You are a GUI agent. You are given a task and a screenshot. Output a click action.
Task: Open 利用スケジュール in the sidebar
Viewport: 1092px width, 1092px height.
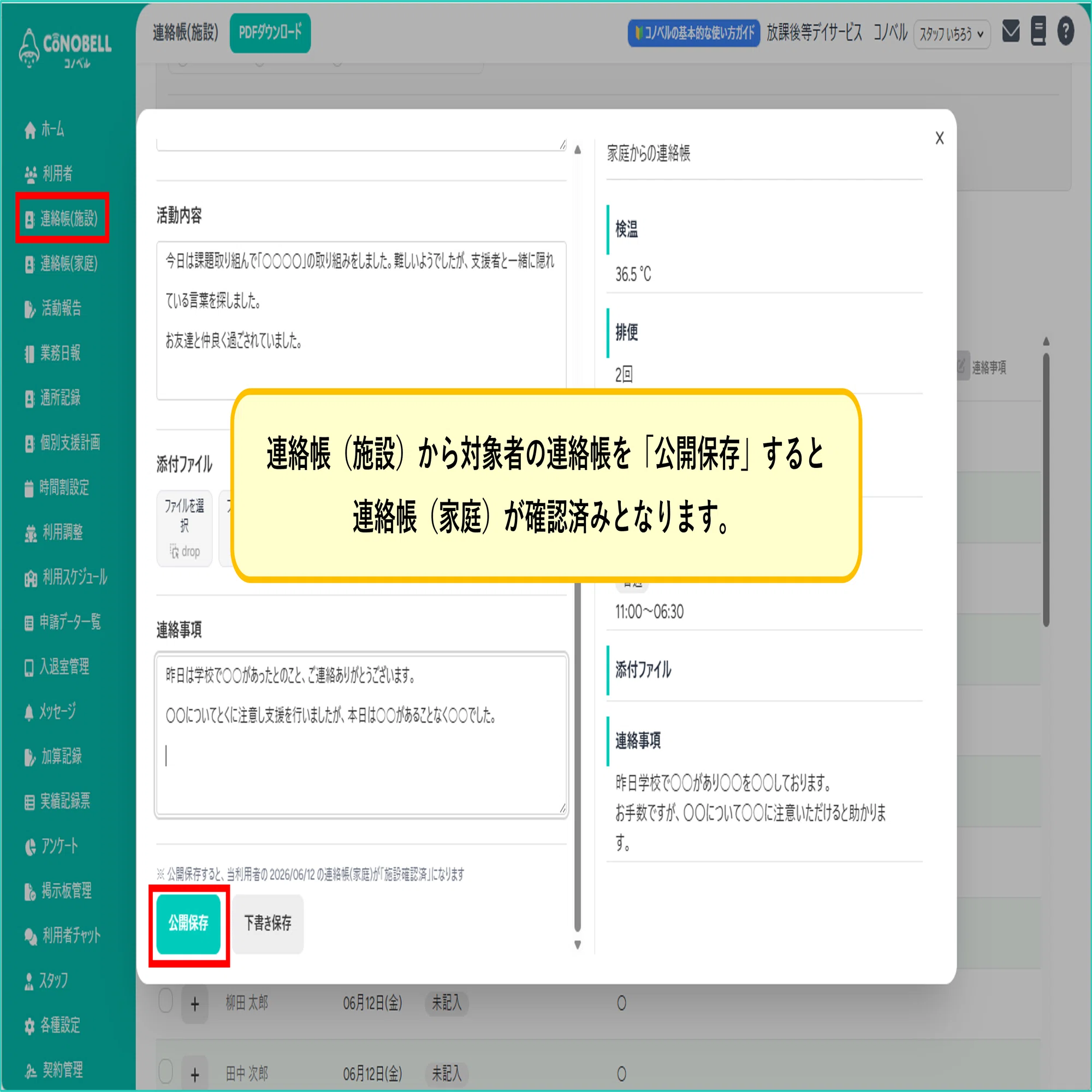[x=66, y=577]
